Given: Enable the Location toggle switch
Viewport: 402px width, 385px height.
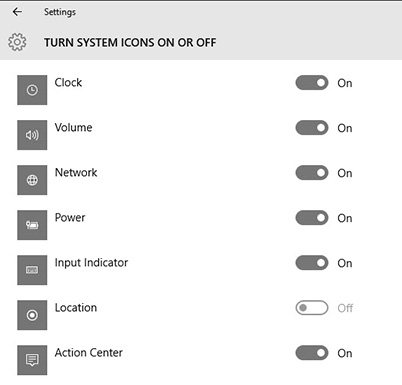Looking at the screenshot, I should [x=312, y=308].
